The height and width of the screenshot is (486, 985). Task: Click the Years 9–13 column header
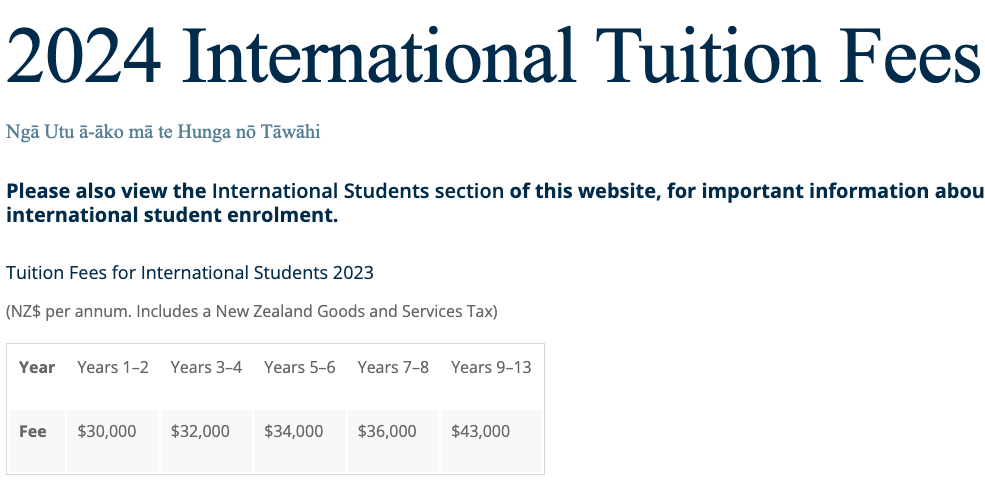(491, 367)
